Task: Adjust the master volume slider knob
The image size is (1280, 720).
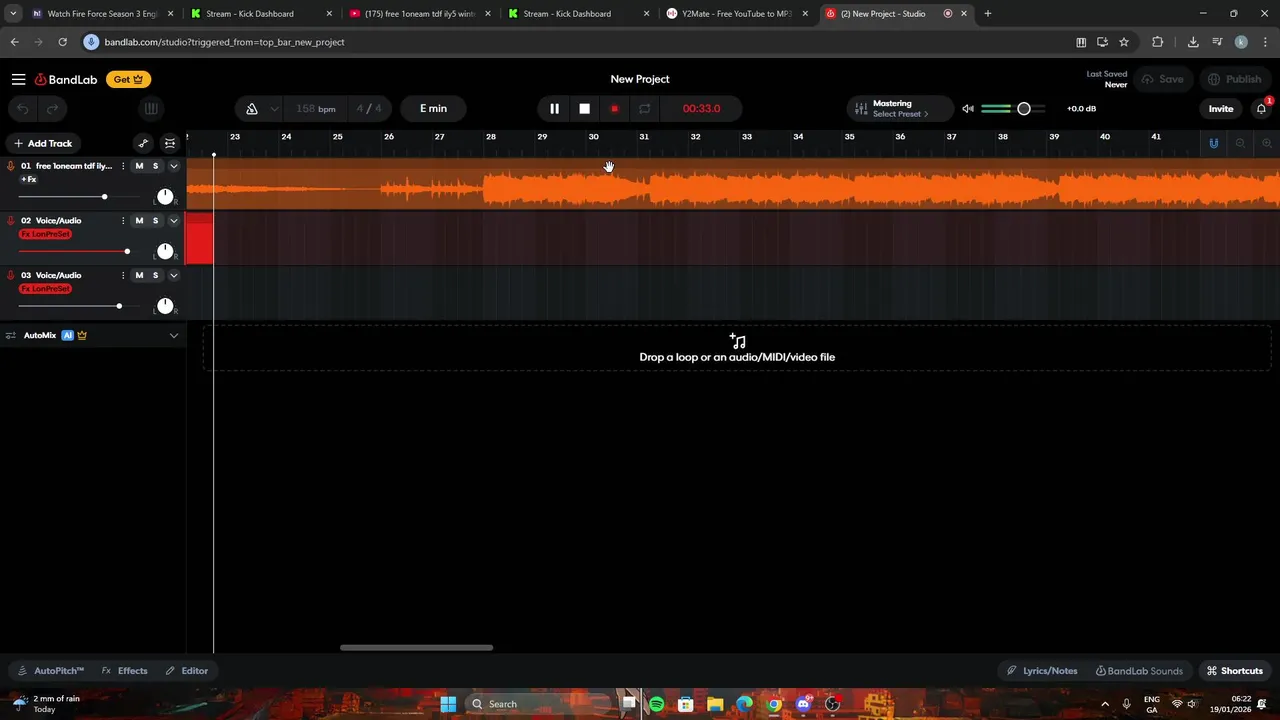Action: (x=1024, y=108)
